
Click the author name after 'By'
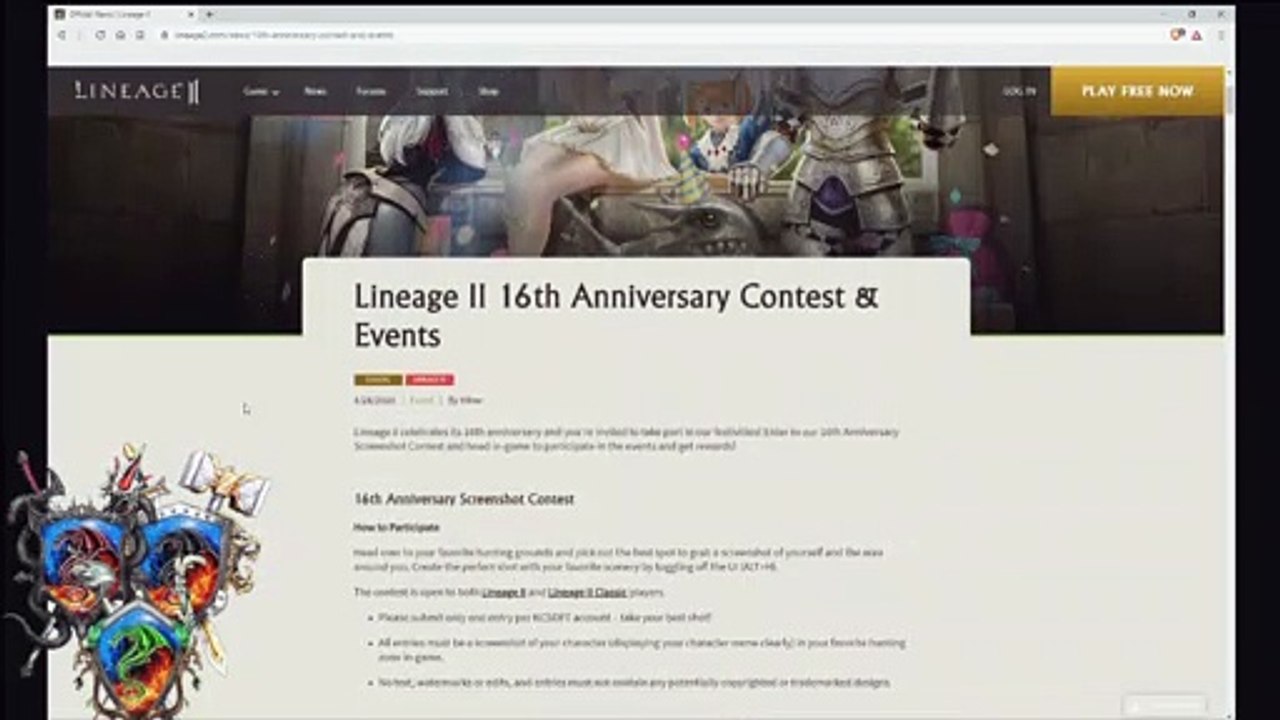(x=471, y=400)
